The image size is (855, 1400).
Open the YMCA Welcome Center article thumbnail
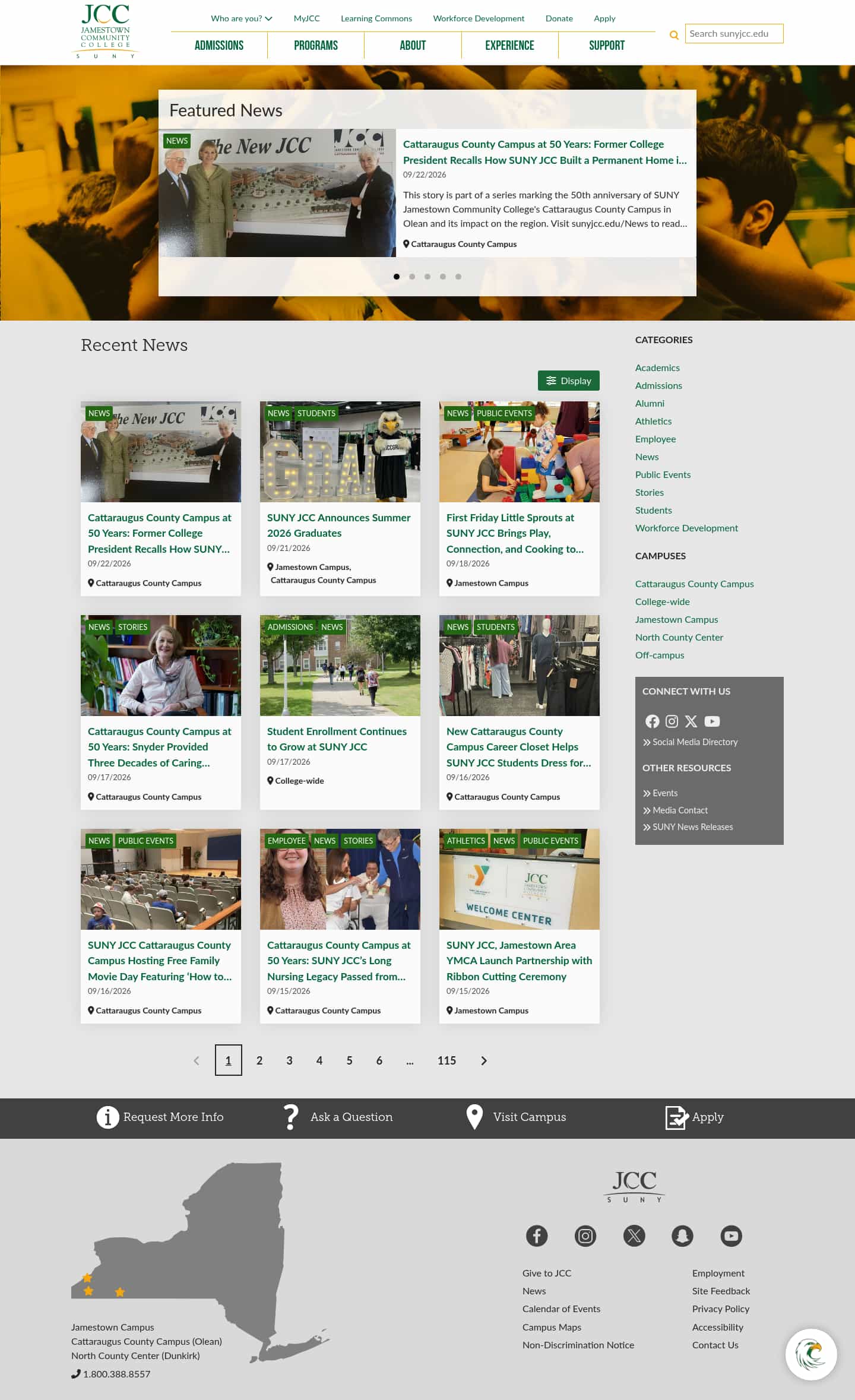pyautogui.click(x=520, y=879)
